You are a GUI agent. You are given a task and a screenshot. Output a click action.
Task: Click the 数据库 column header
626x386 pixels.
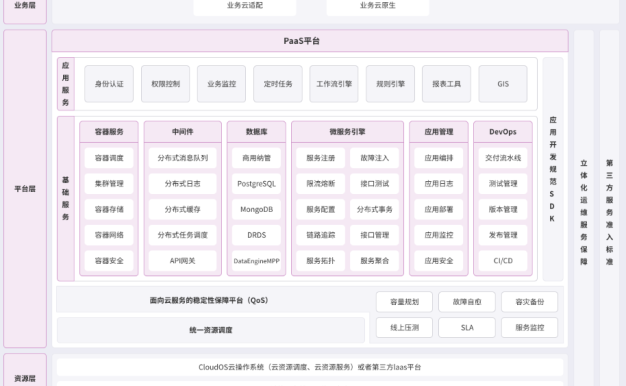(x=256, y=132)
